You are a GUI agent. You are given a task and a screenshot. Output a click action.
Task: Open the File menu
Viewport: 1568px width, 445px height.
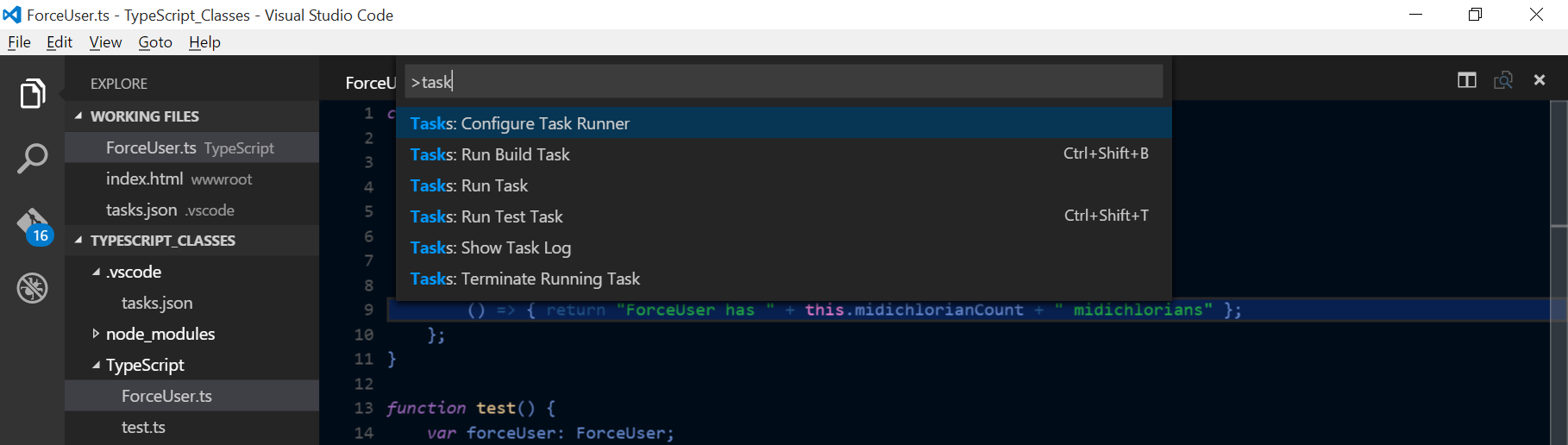(x=19, y=42)
